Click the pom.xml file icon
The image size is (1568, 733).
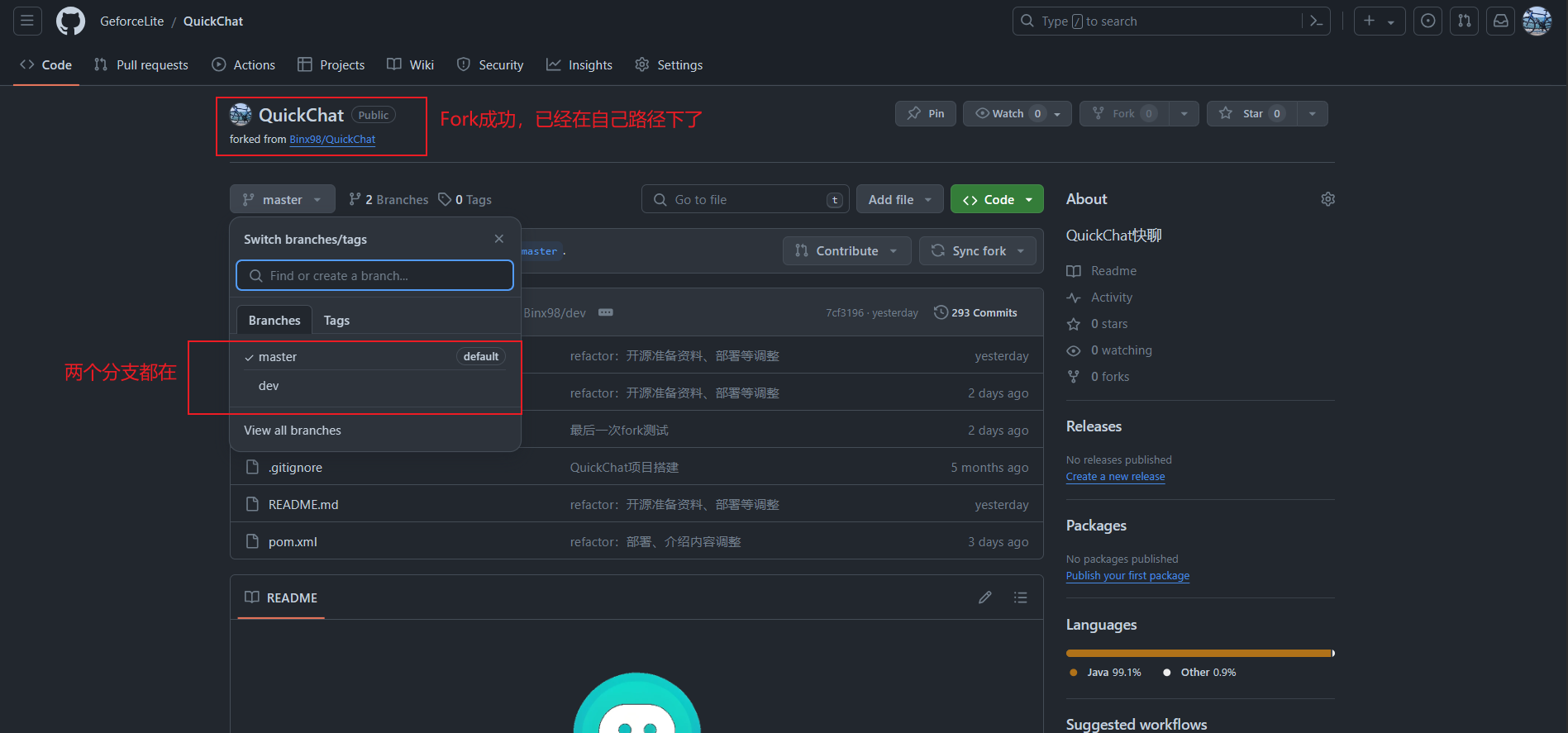pos(253,542)
